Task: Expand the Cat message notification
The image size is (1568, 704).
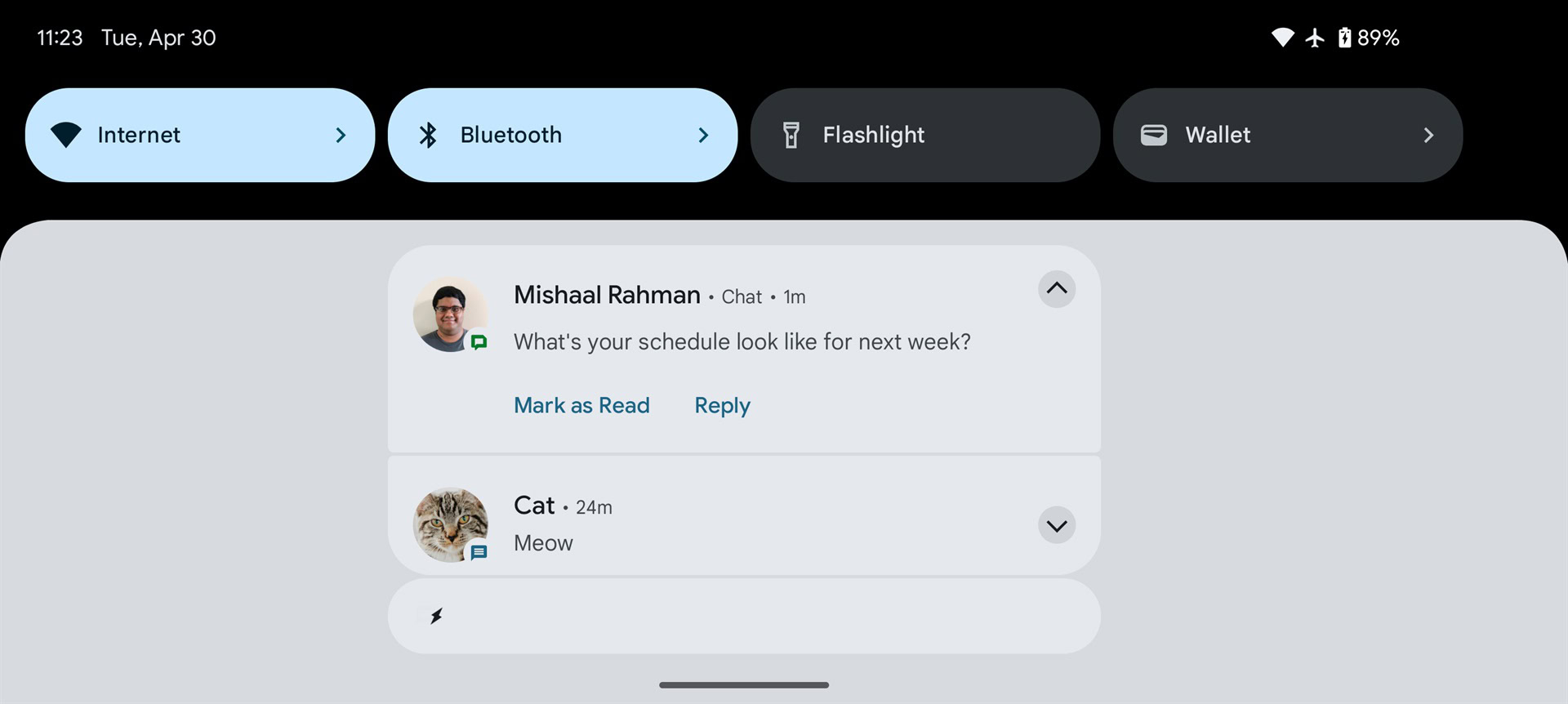Action: click(x=1056, y=525)
